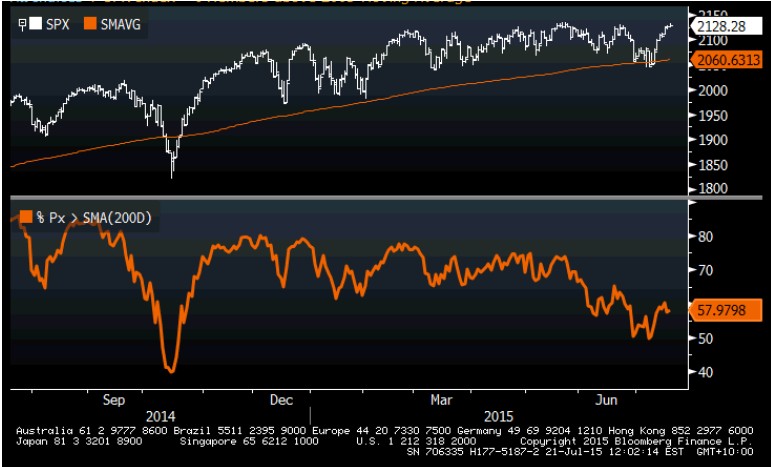Click the 2015 year label

499,417
